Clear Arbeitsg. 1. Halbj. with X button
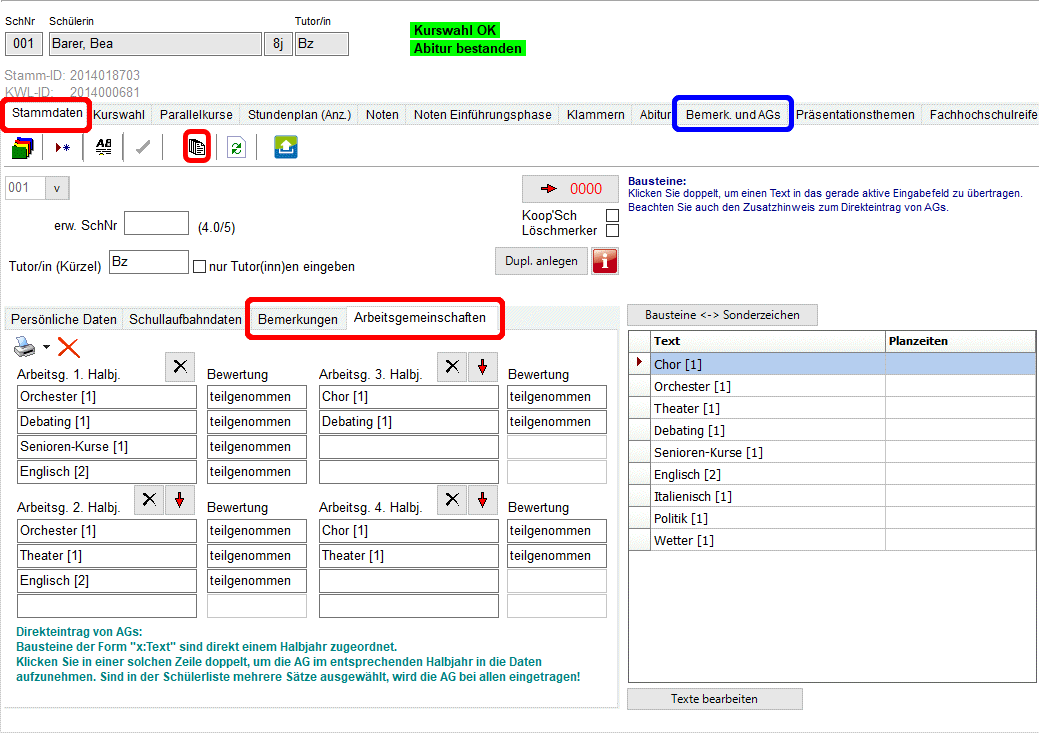The width and height of the screenshot is (1039, 733). click(179, 366)
